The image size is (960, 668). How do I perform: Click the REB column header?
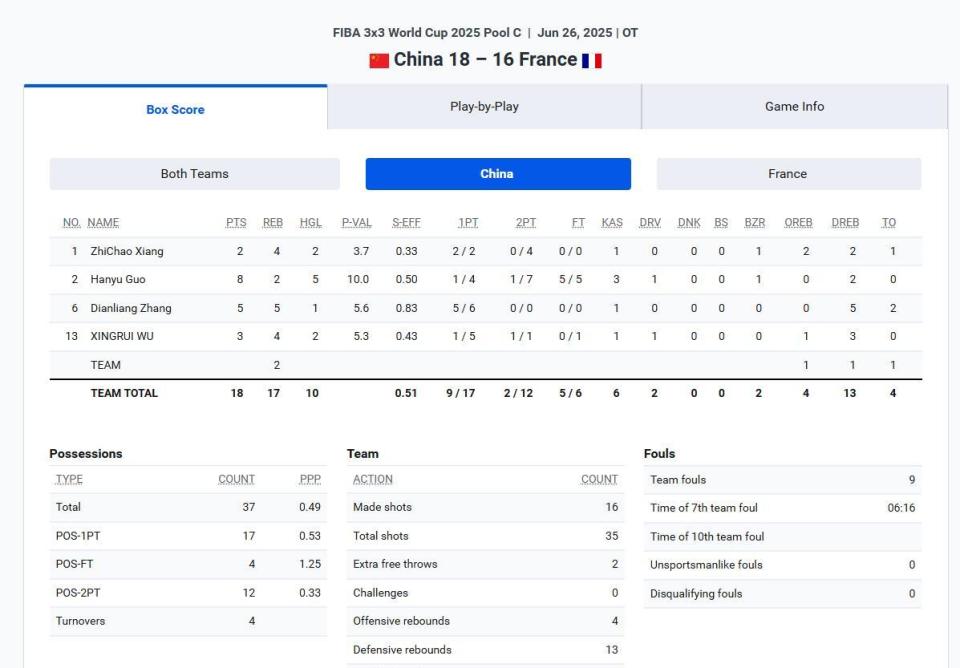273,222
